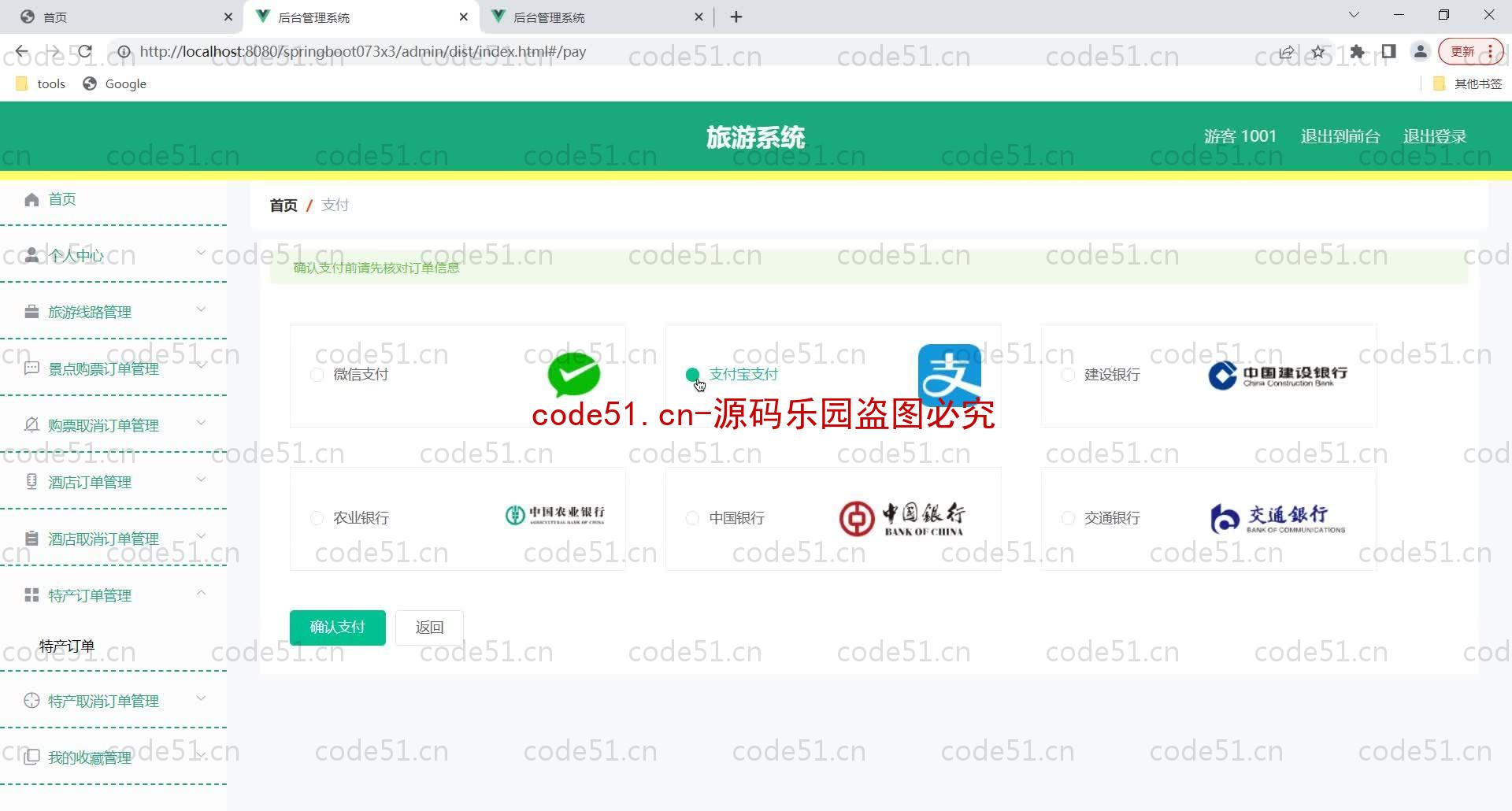Screen dimensions: 1512x811
Task: Collapse the 特产订单管理 chevron
Action: click(201, 593)
